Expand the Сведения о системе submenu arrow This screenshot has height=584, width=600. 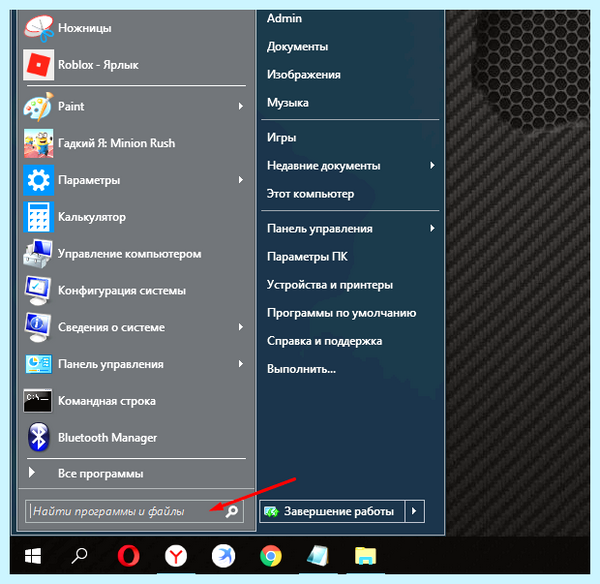[x=241, y=327]
